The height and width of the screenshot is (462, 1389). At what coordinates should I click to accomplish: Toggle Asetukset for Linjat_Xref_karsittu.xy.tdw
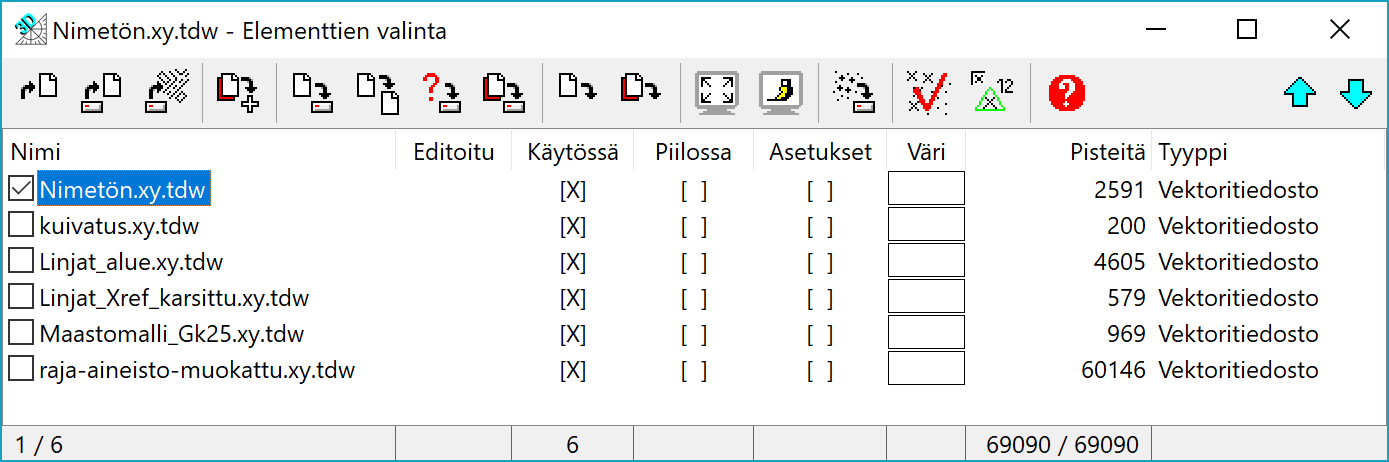(x=819, y=298)
